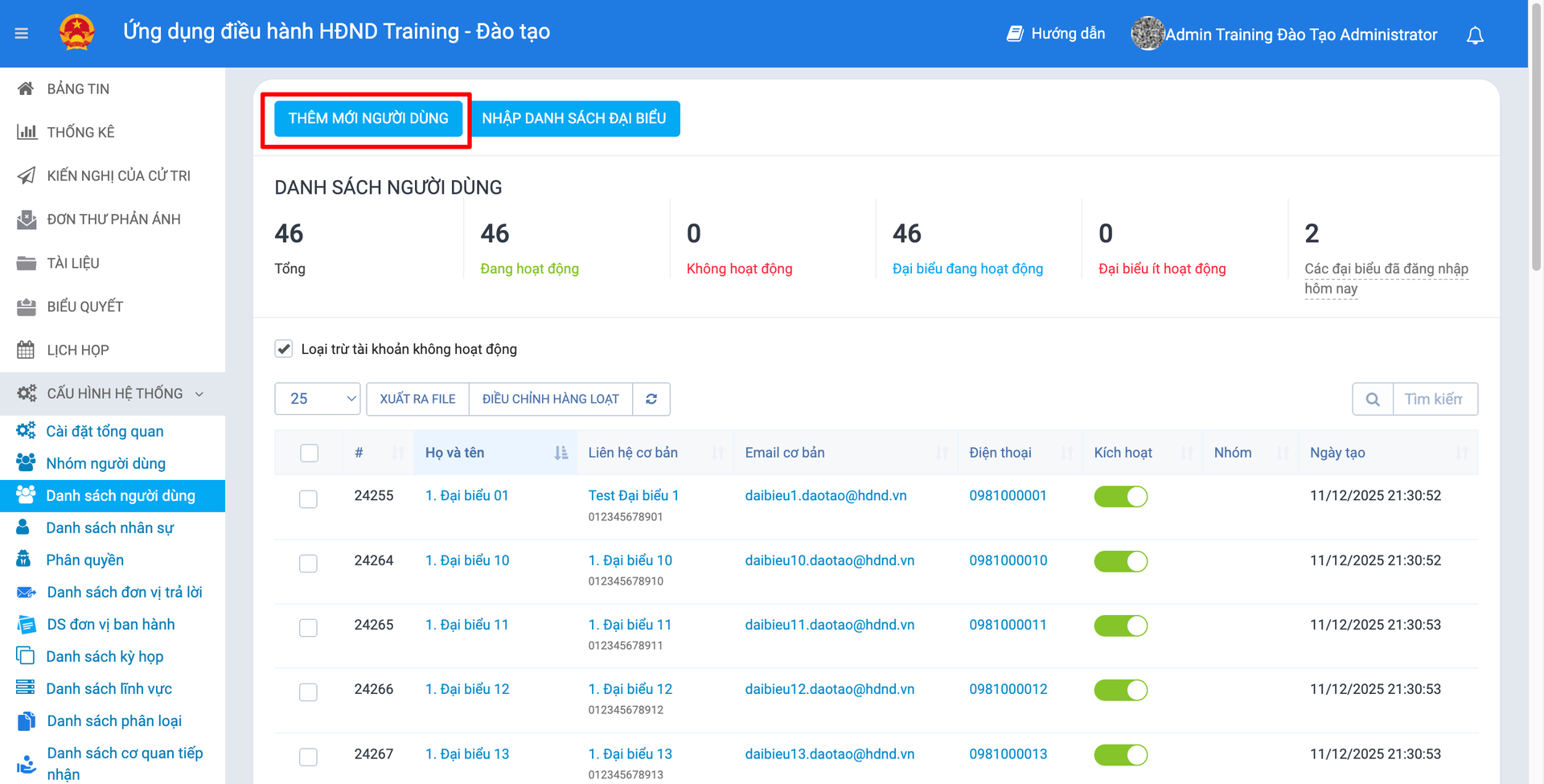Screen dimensions: 1544x784
Task: Open the 25 rows-per-page dropdown
Action: click(317, 399)
